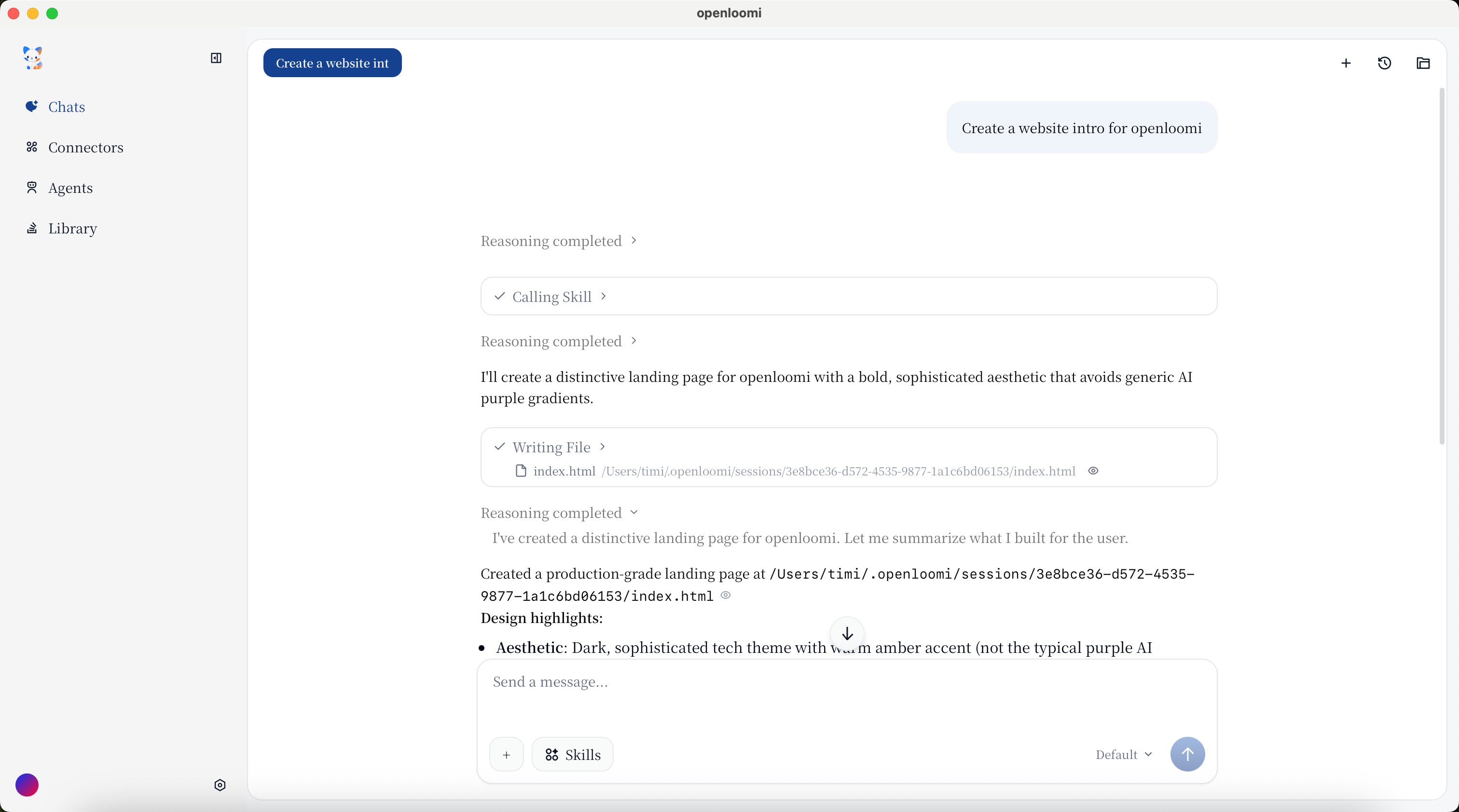Open the Default model dropdown
1459x812 pixels.
click(1124, 754)
